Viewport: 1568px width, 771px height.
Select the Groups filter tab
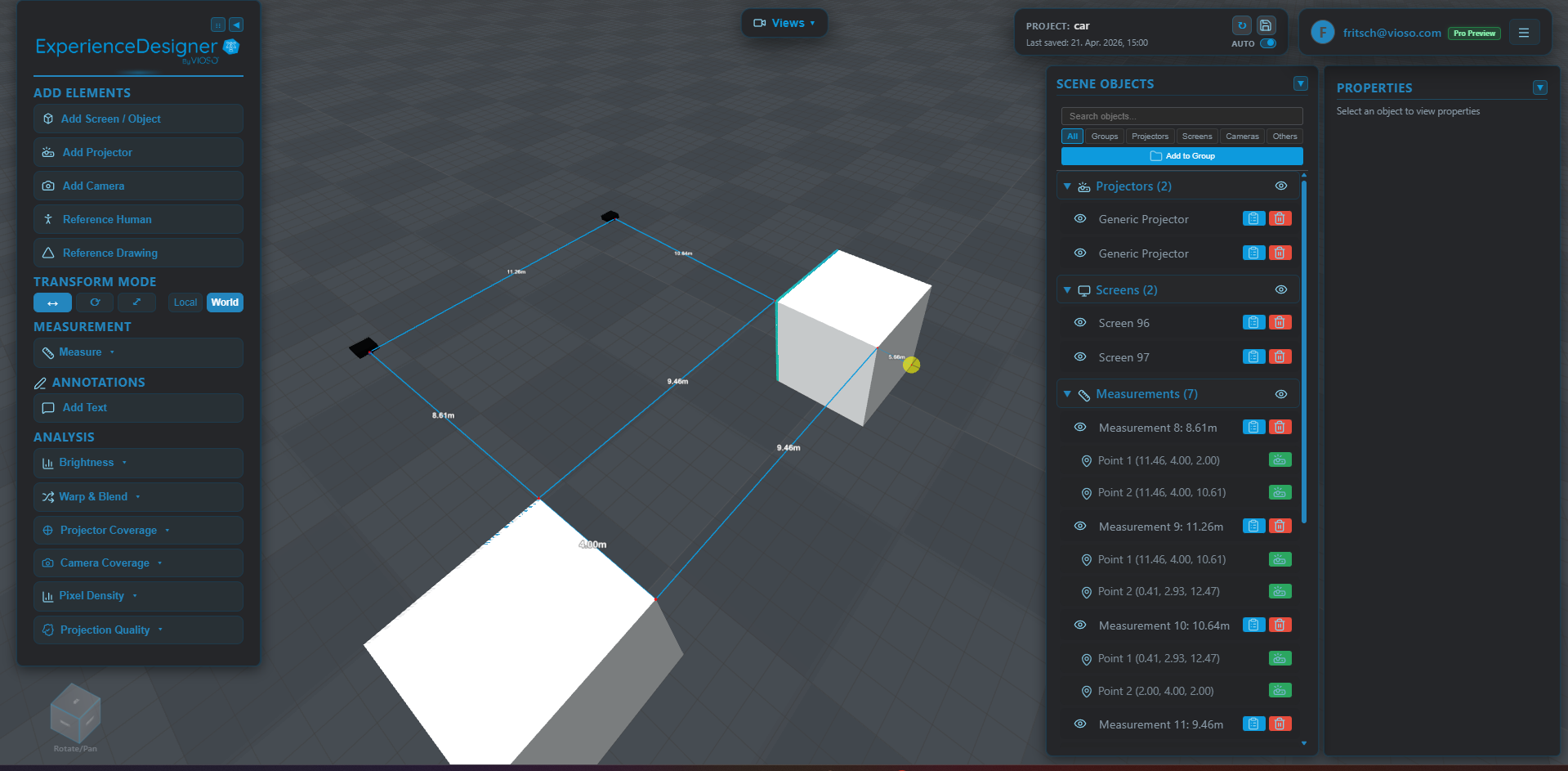pyautogui.click(x=1104, y=136)
